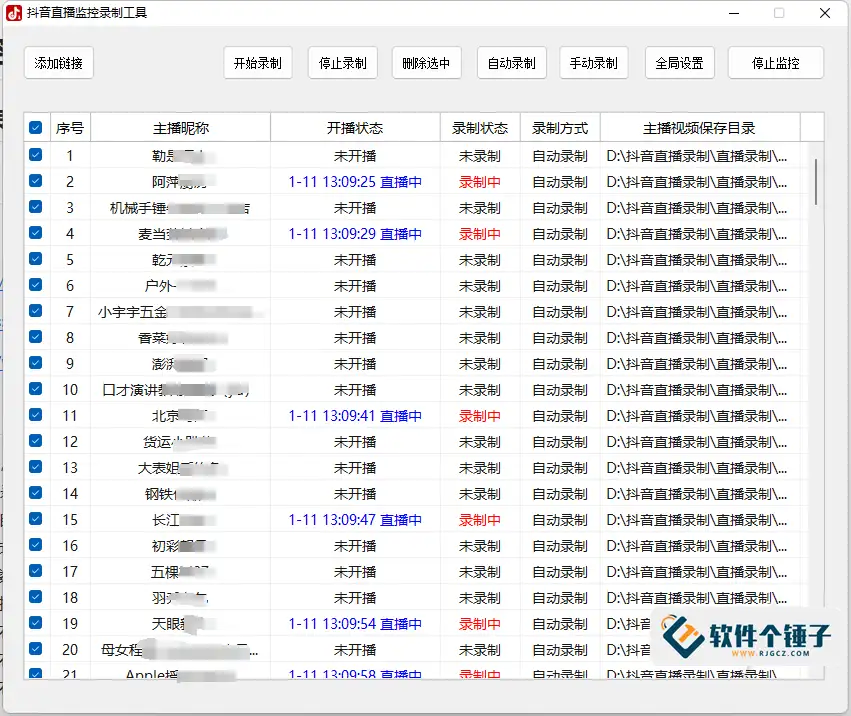Select anchor 机械手锤 in row 3
851x716 pixels.
tap(138, 208)
